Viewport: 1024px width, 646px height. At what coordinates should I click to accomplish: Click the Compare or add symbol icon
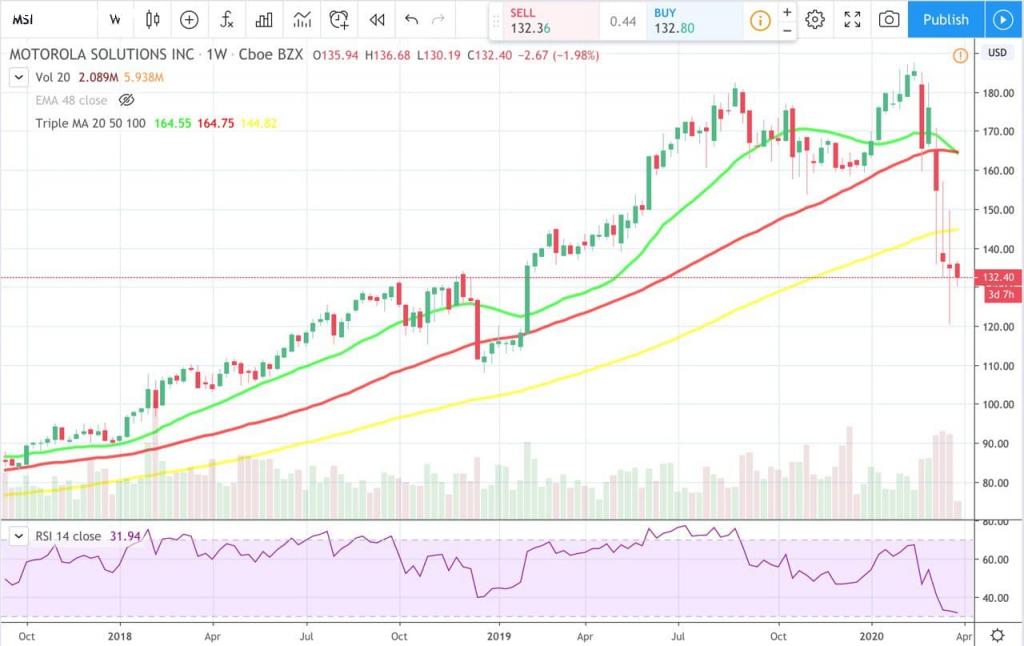click(x=189, y=19)
